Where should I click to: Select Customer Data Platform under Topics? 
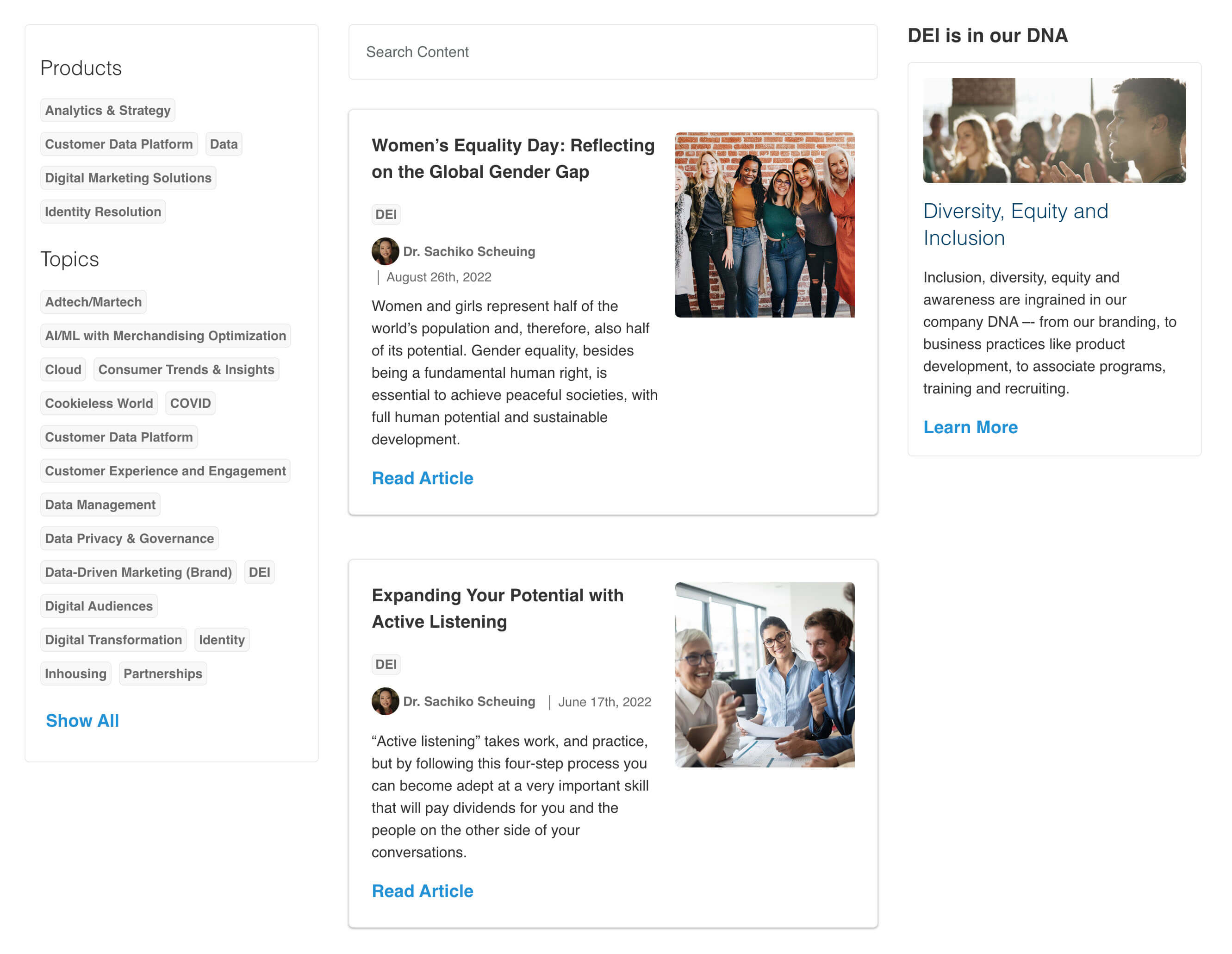coord(119,438)
